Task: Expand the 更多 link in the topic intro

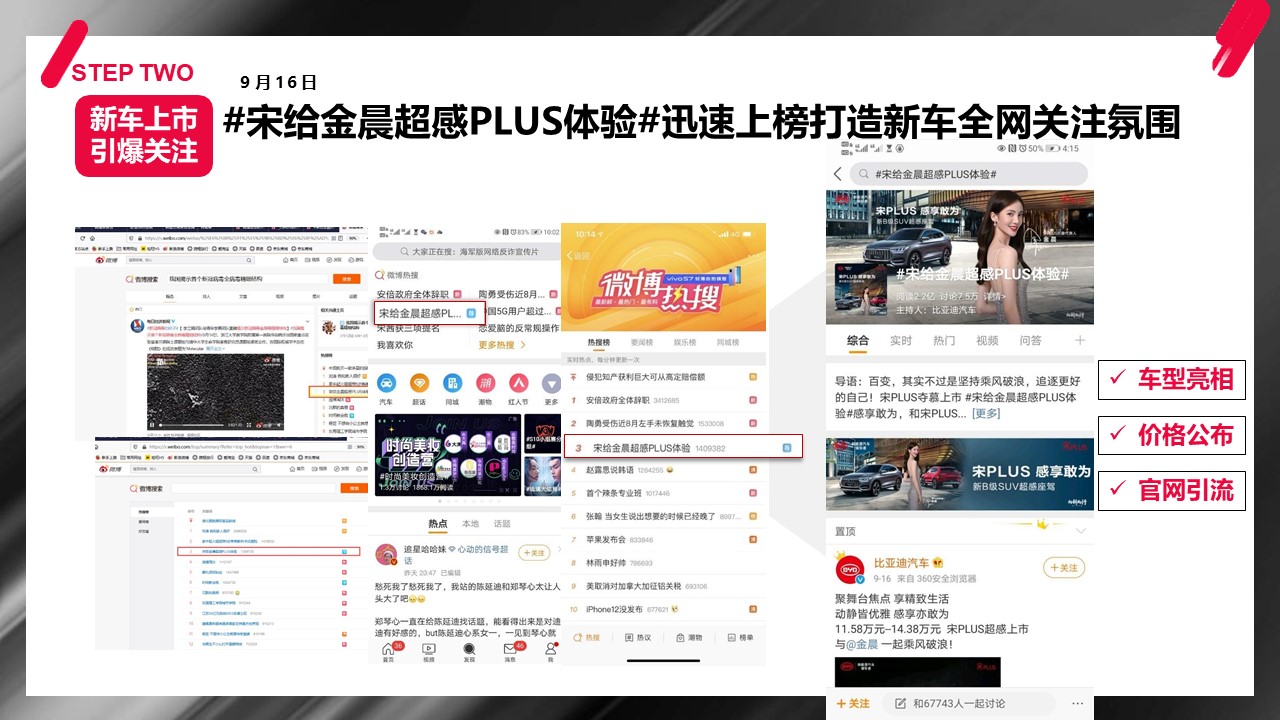Action: 986,414
